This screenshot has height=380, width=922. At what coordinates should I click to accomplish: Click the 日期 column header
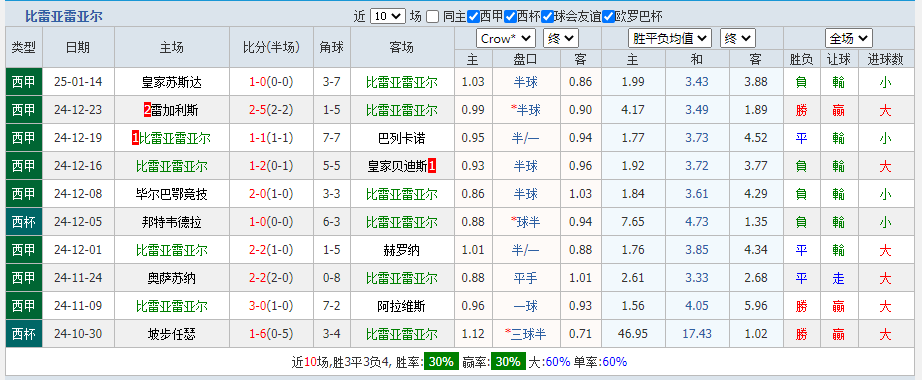[x=78, y=47]
